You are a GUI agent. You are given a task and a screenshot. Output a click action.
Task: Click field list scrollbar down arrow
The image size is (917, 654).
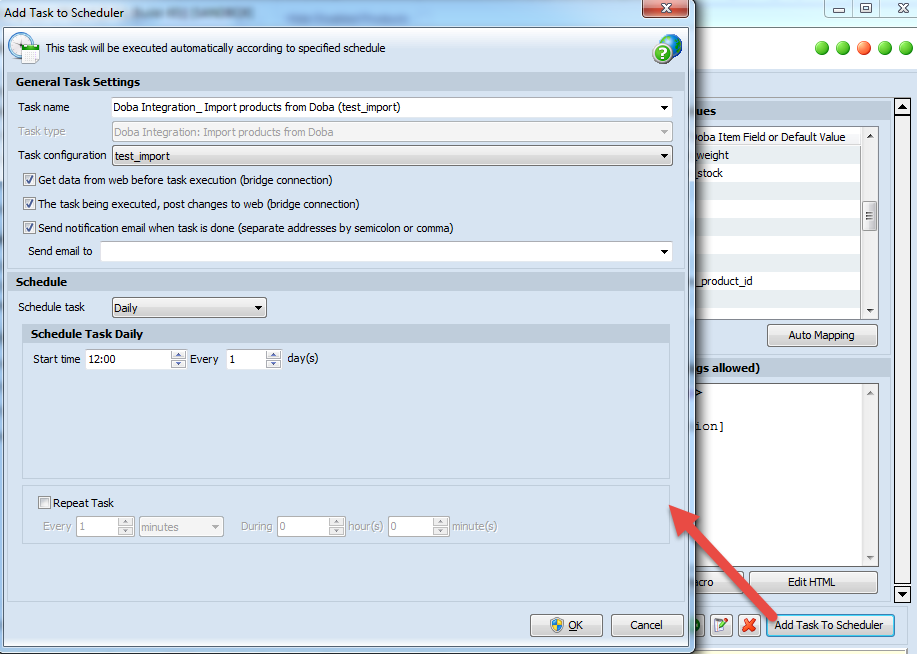[x=870, y=311]
